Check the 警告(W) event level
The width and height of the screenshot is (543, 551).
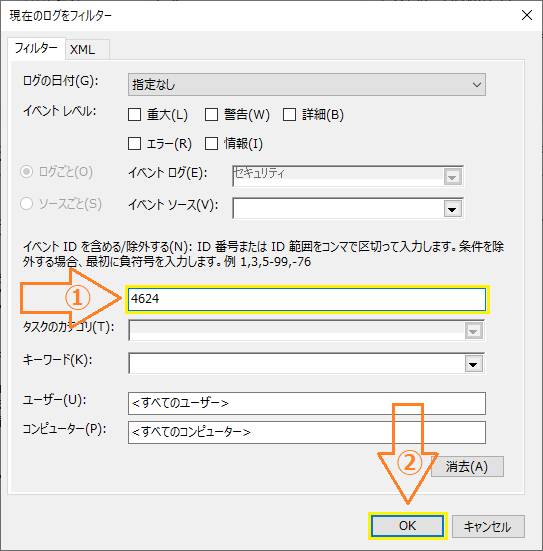[x=211, y=115]
